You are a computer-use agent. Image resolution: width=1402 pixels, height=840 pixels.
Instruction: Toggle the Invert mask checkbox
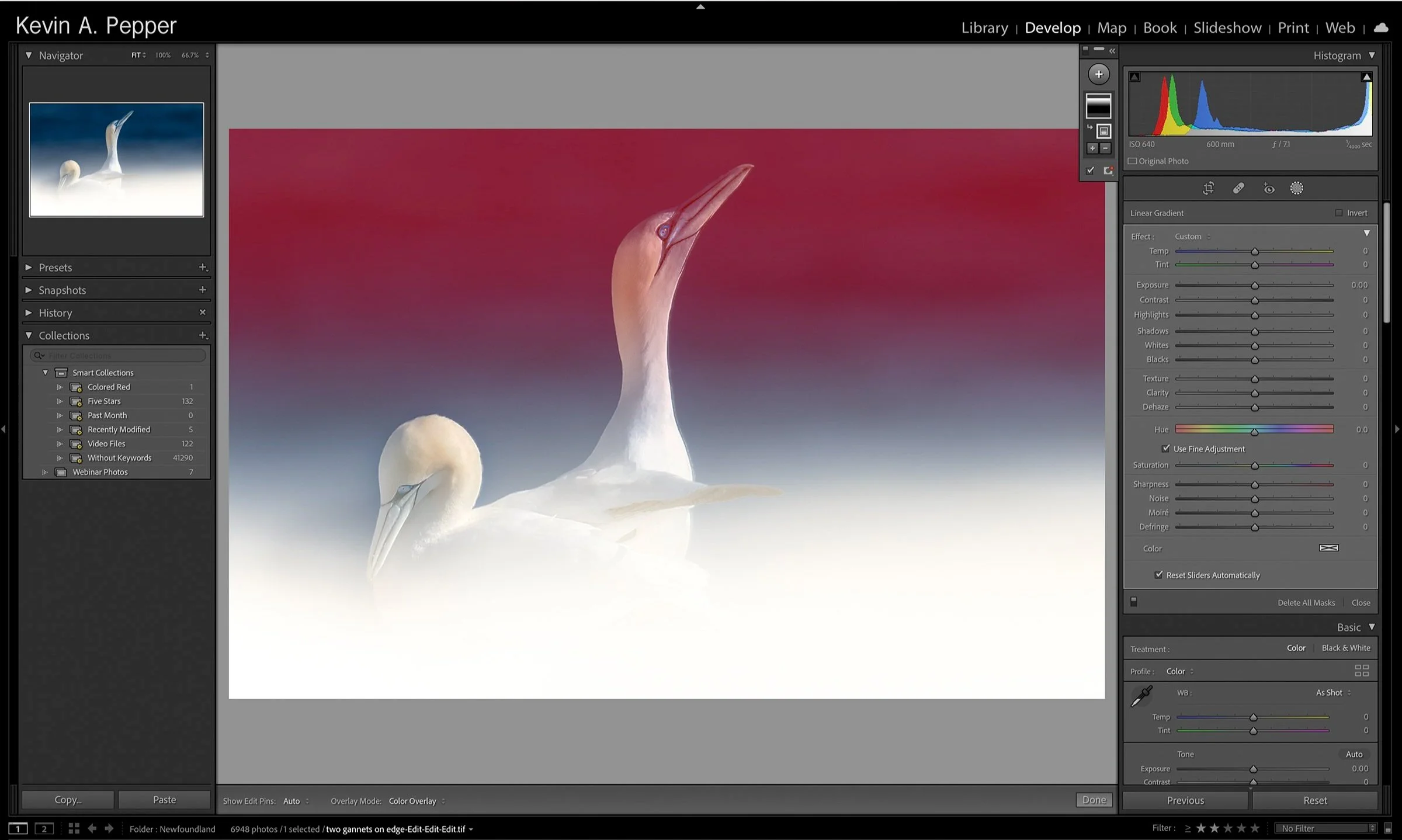[x=1338, y=213]
